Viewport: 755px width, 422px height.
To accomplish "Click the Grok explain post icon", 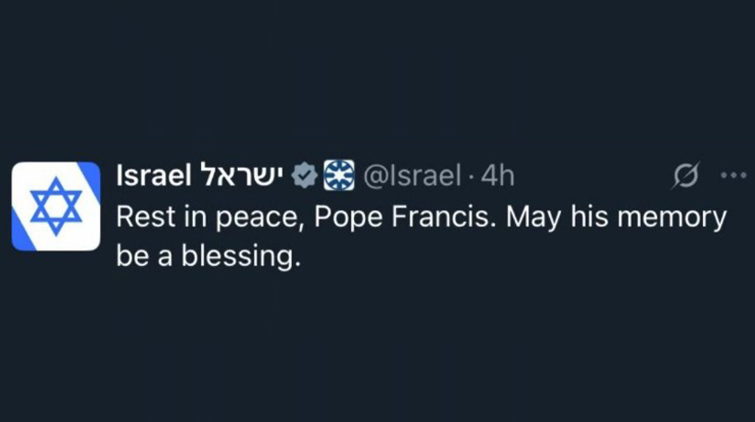I will pos(686,176).
